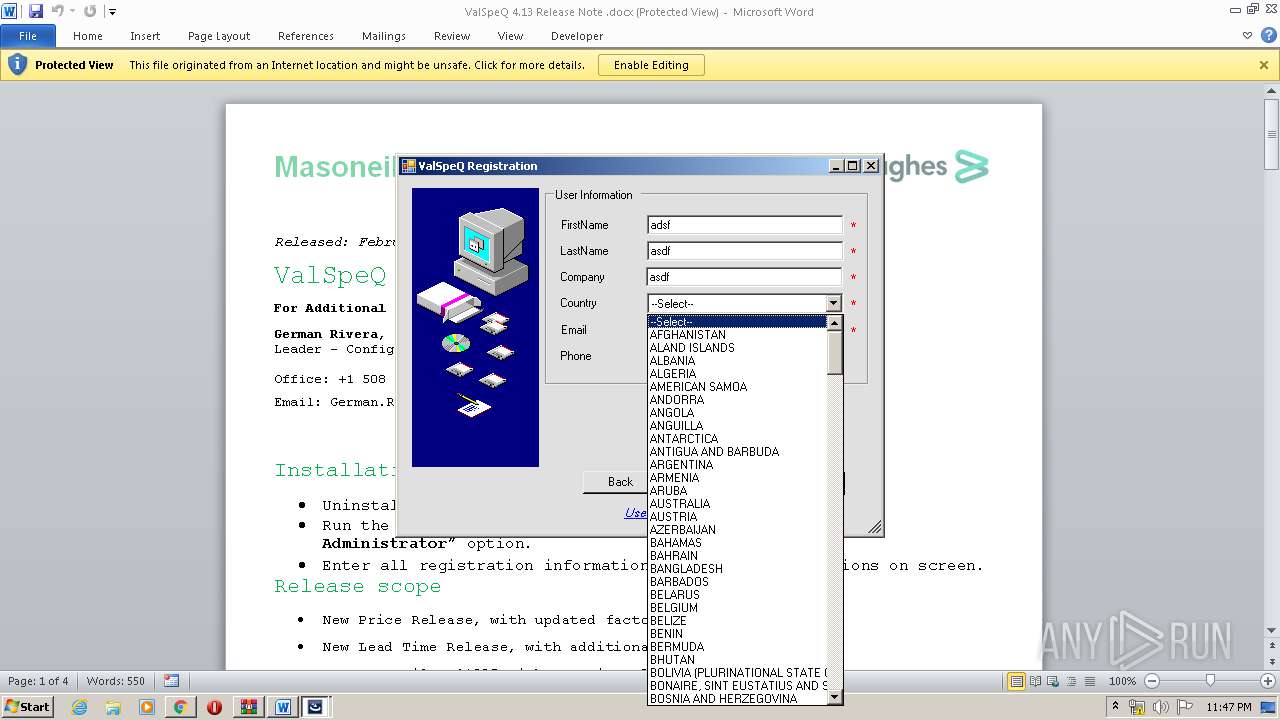Collapse the ribbon with the caret icon
This screenshot has height=720, width=1280.
(1247, 35)
